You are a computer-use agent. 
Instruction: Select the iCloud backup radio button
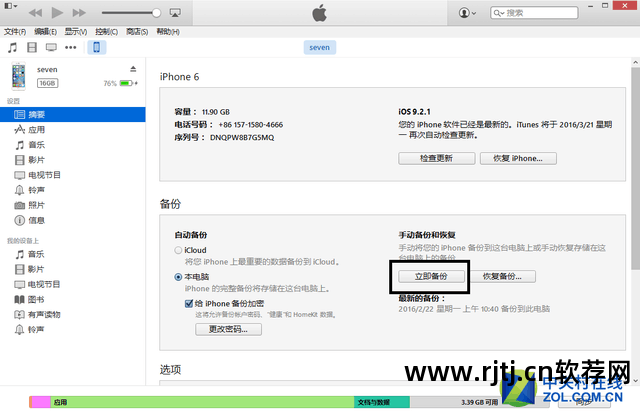coord(178,250)
